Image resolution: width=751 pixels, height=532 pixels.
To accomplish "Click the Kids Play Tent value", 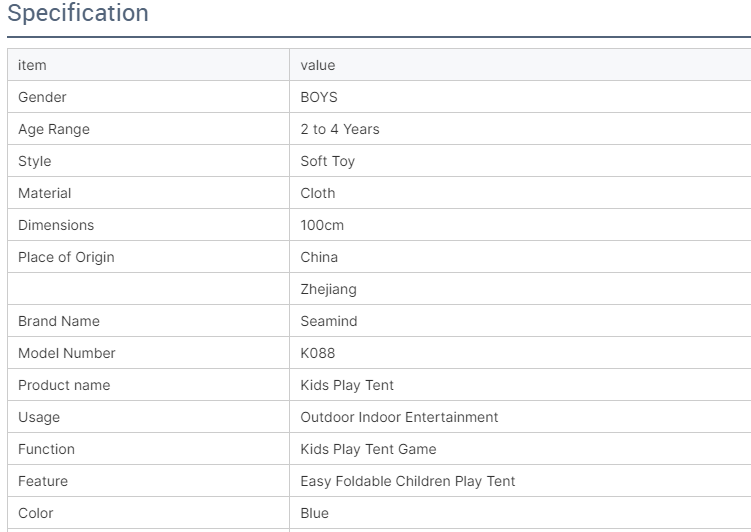I will click(347, 385).
